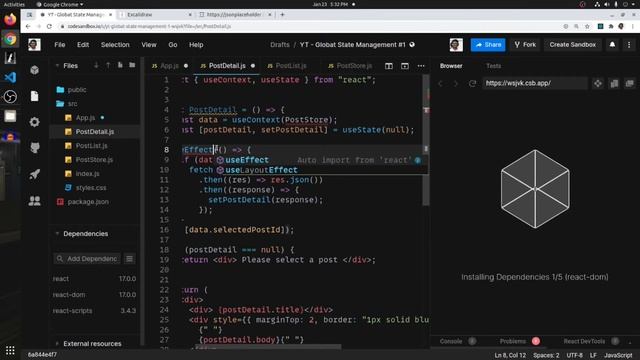
Task: Toggle split editor layout icon
Action: (x=389, y=66)
